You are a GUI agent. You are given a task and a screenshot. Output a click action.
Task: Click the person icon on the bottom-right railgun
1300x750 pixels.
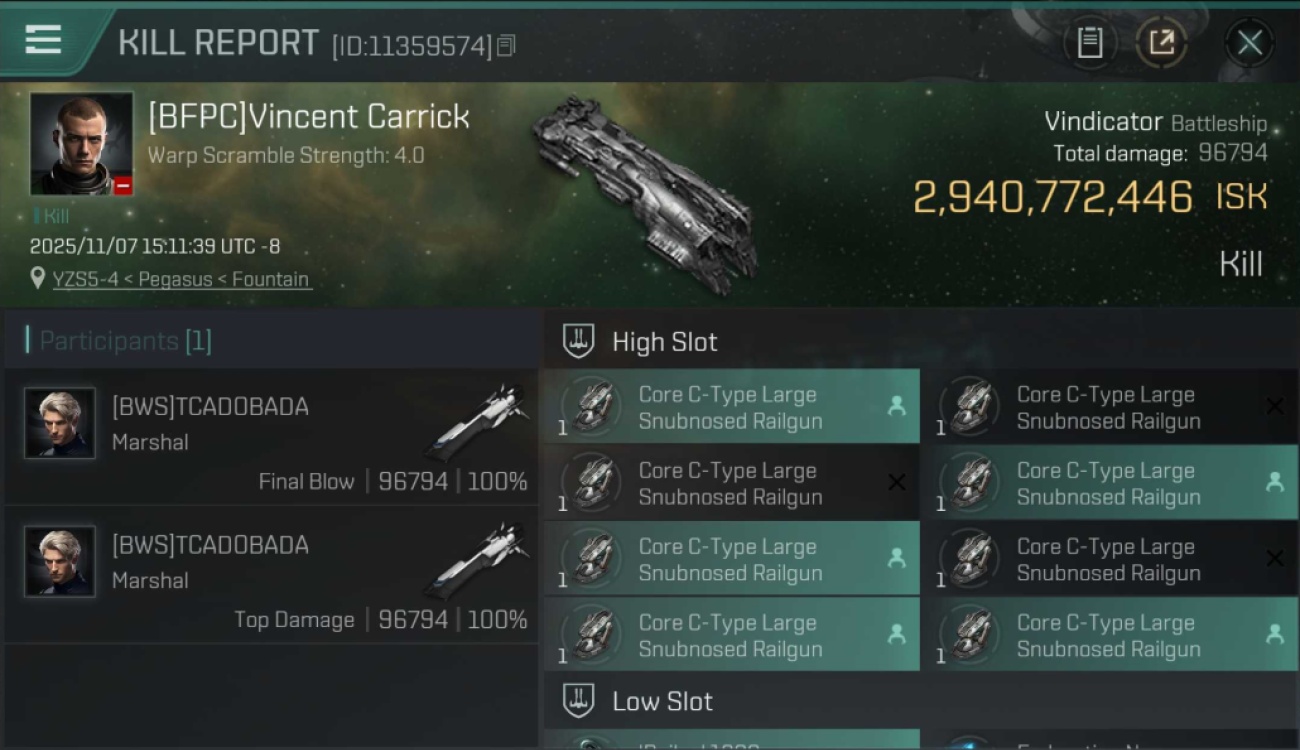[1274, 634]
